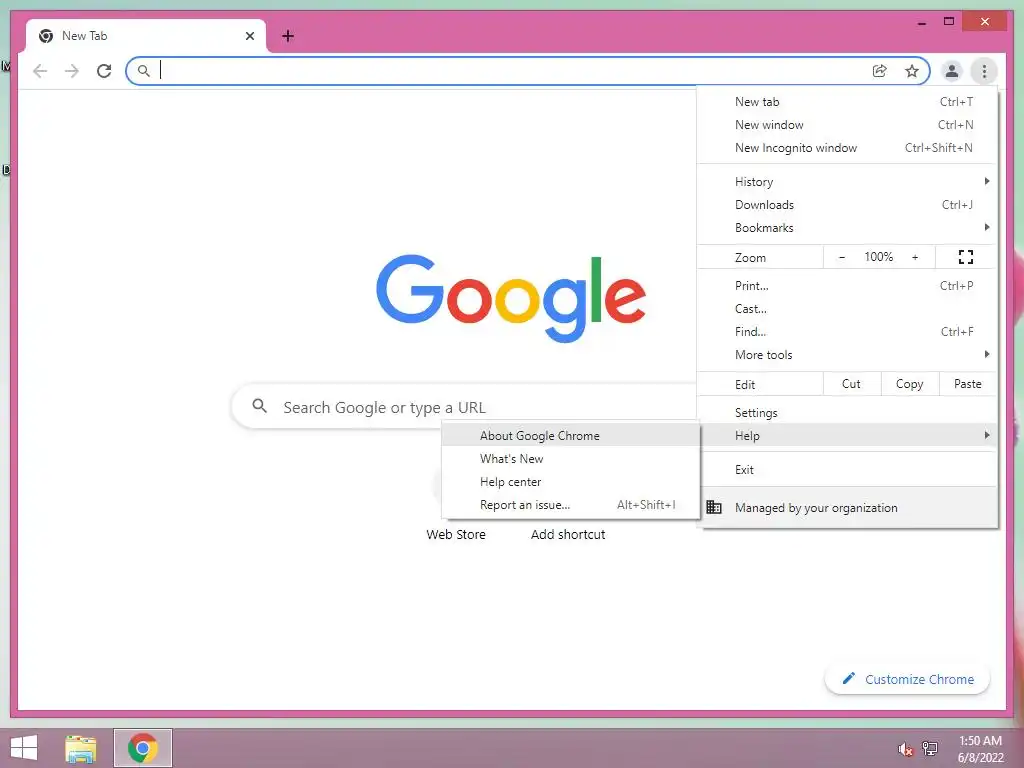The image size is (1024, 768).
Task: Bookmark this tab with the star icon
Action: [x=912, y=71]
